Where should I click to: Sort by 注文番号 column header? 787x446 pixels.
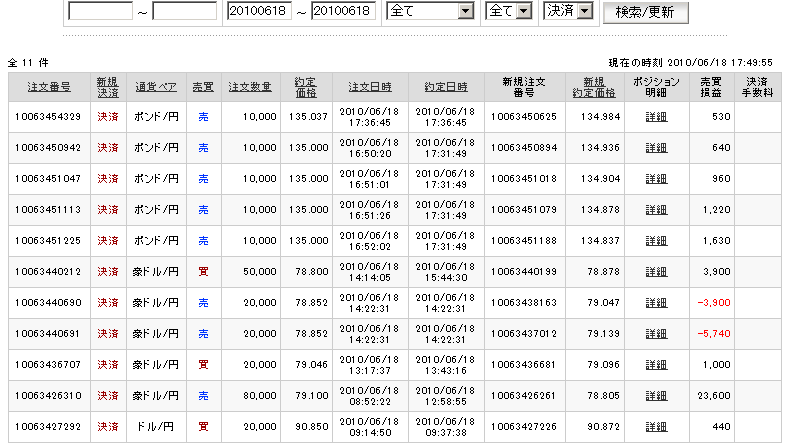click(x=49, y=87)
